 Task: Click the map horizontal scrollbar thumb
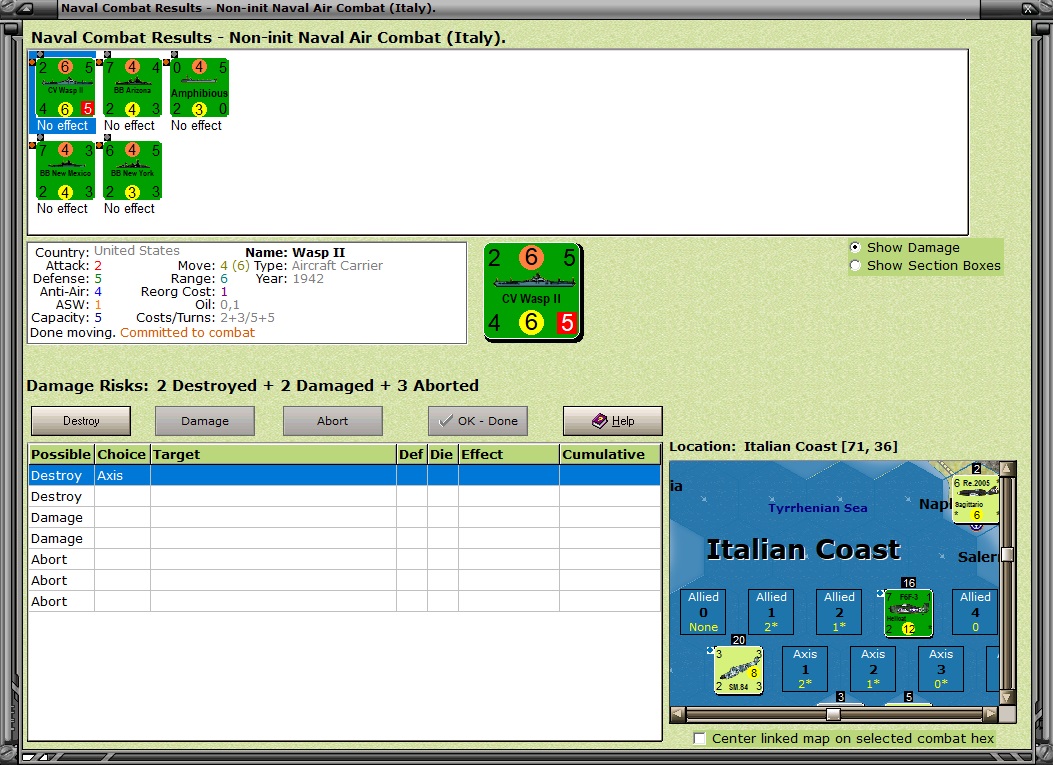tap(833, 714)
